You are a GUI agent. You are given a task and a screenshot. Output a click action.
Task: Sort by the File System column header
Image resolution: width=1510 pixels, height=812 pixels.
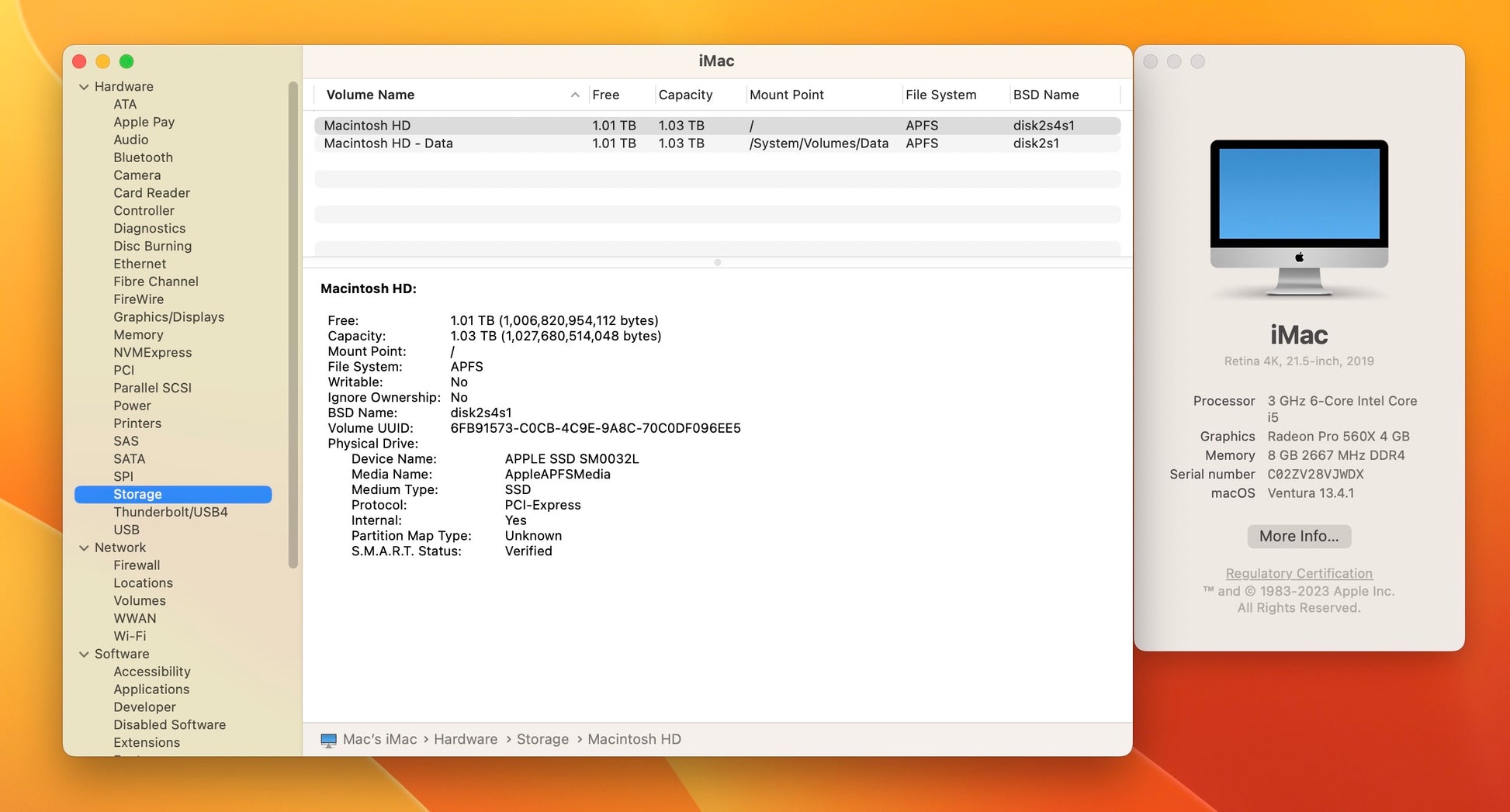pyautogui.click(x=940, y=95)
